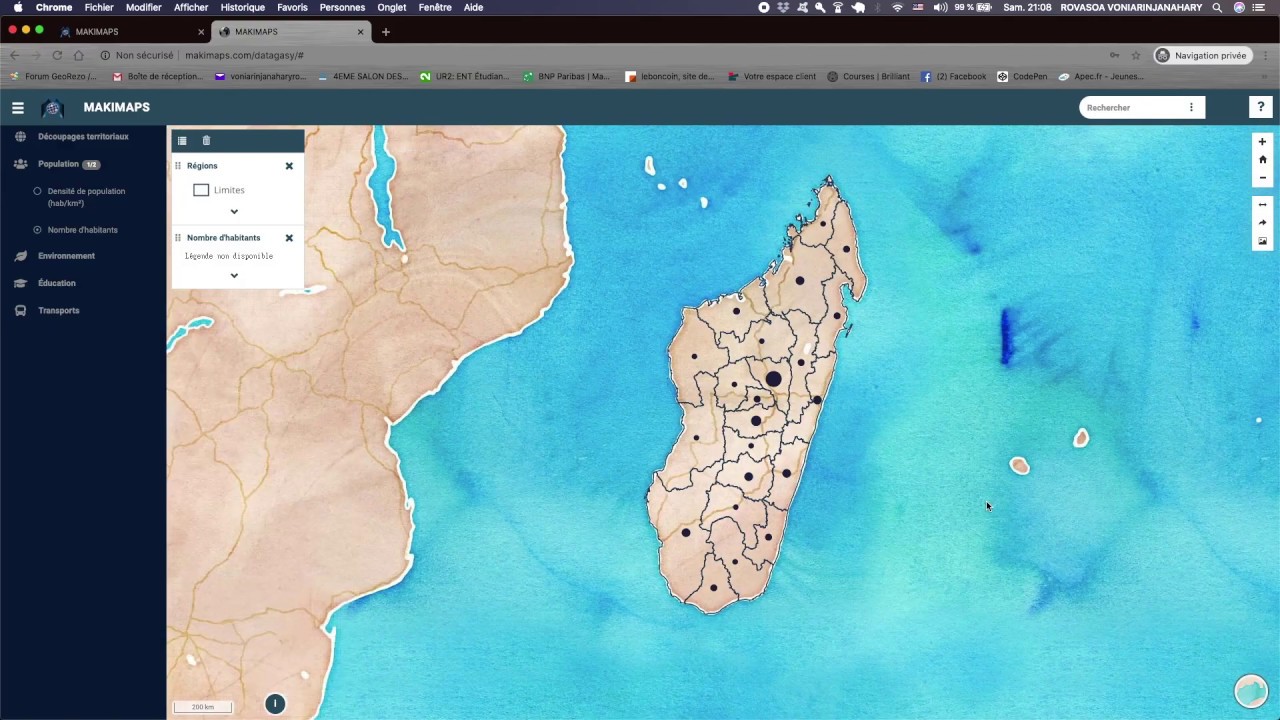Expand Découpages territoriaux category
This screenshot has height=720, width=1280.
(83, 136)
